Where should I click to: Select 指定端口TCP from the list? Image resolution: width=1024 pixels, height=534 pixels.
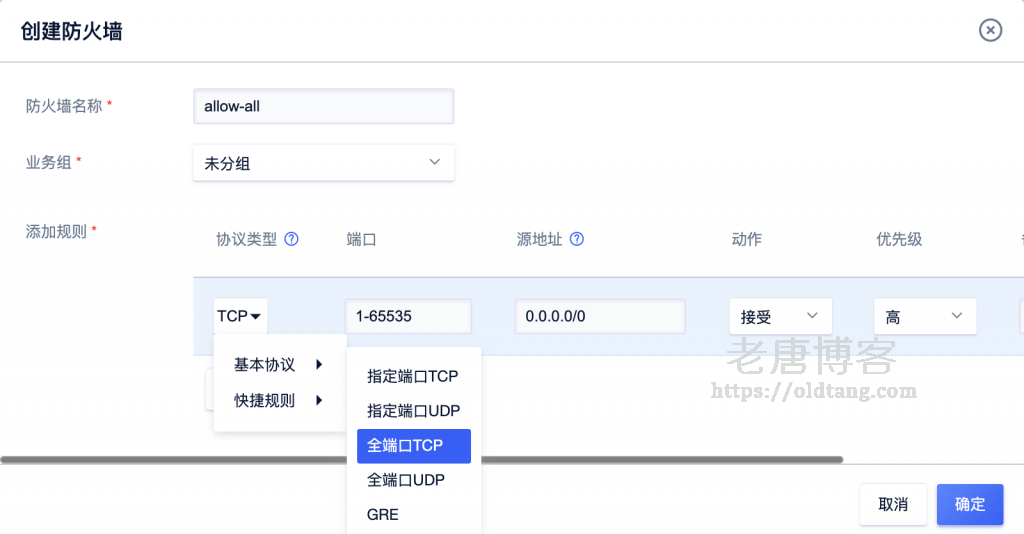413,376
